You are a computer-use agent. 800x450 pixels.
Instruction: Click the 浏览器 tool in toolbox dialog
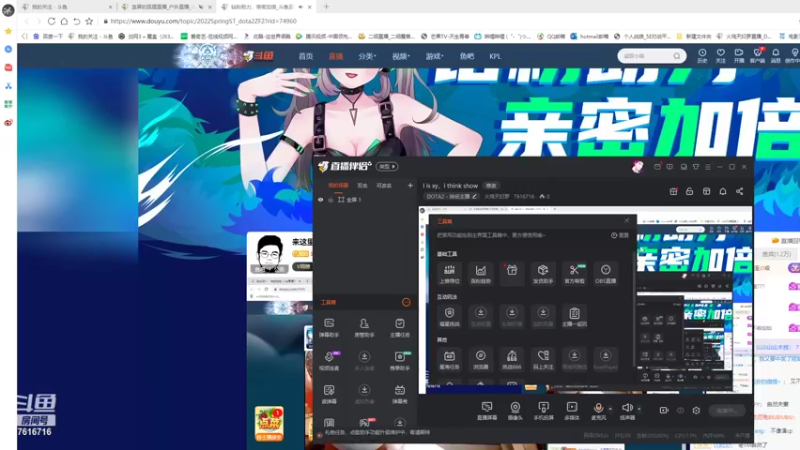[x=481, y=359]
